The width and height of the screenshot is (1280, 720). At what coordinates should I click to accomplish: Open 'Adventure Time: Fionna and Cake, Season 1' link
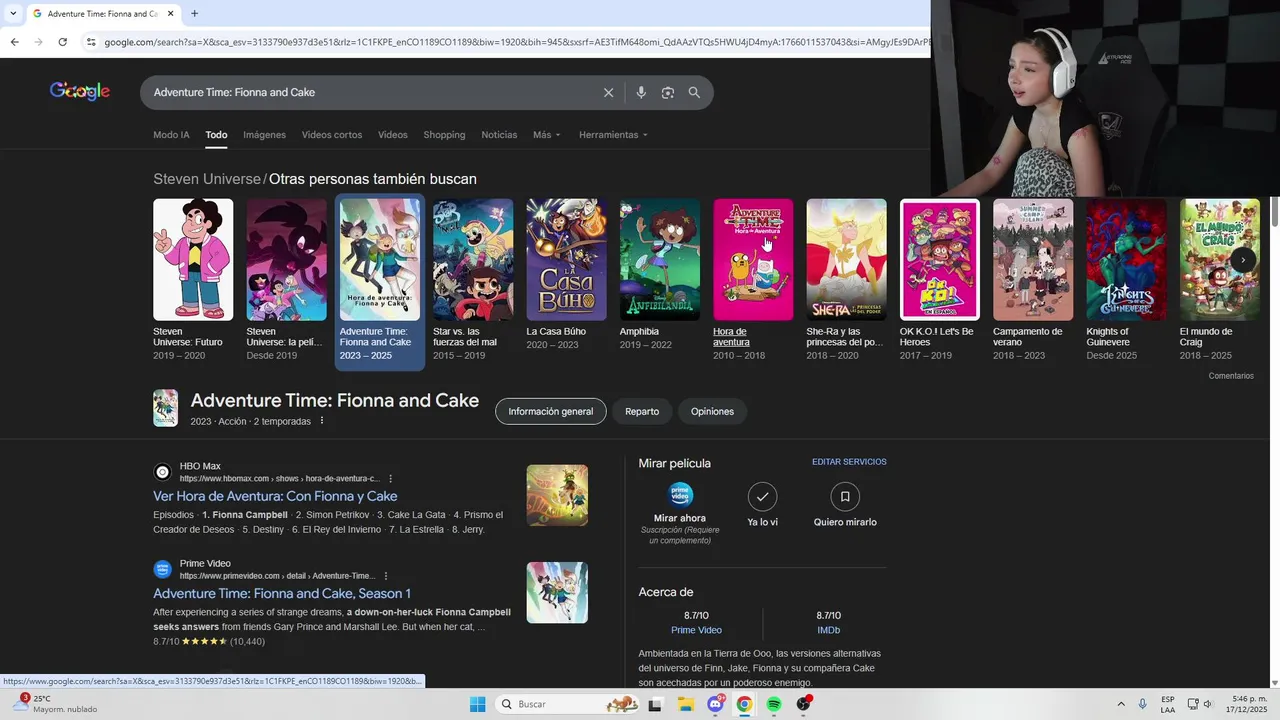282,593
